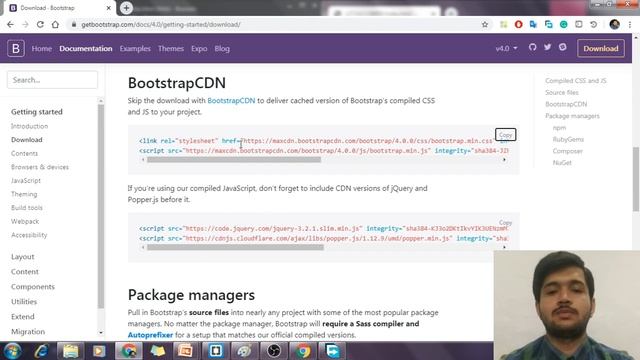Expand the Components sidebar section
This screenshot has width=640, height=360.
point(33,287)
